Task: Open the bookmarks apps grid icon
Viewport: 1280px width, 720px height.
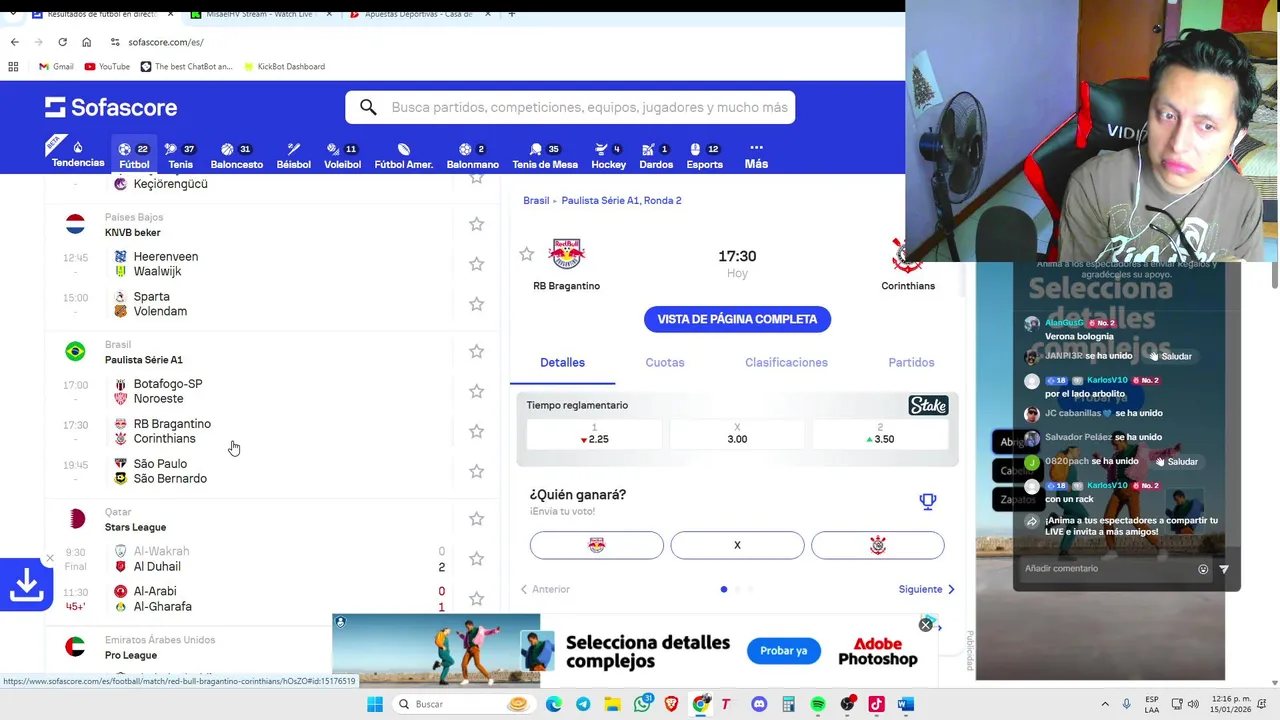Action: click(x=13, y=66)
